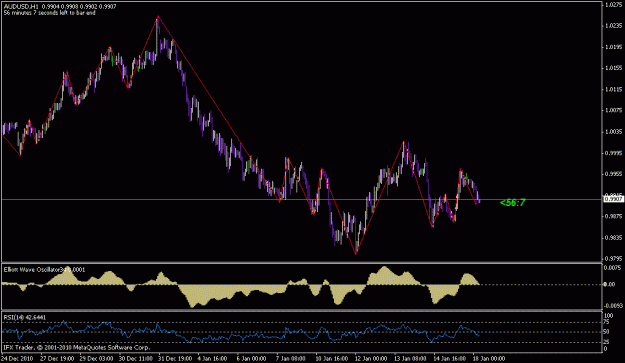Click the 0.9795 price axis label
The width and height of the screenshot is (625, 363).
(x=613, y=259)
